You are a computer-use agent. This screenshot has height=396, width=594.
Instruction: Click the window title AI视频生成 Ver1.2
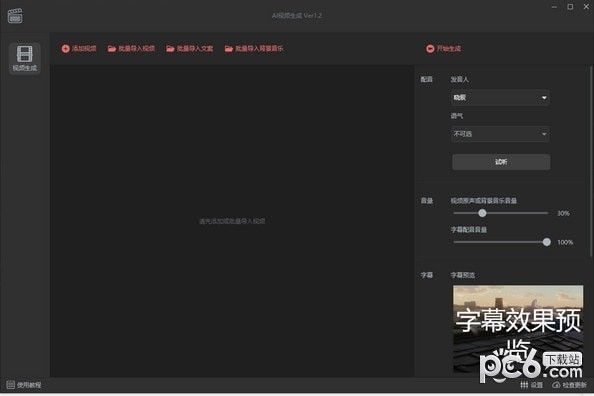point(297,16)
